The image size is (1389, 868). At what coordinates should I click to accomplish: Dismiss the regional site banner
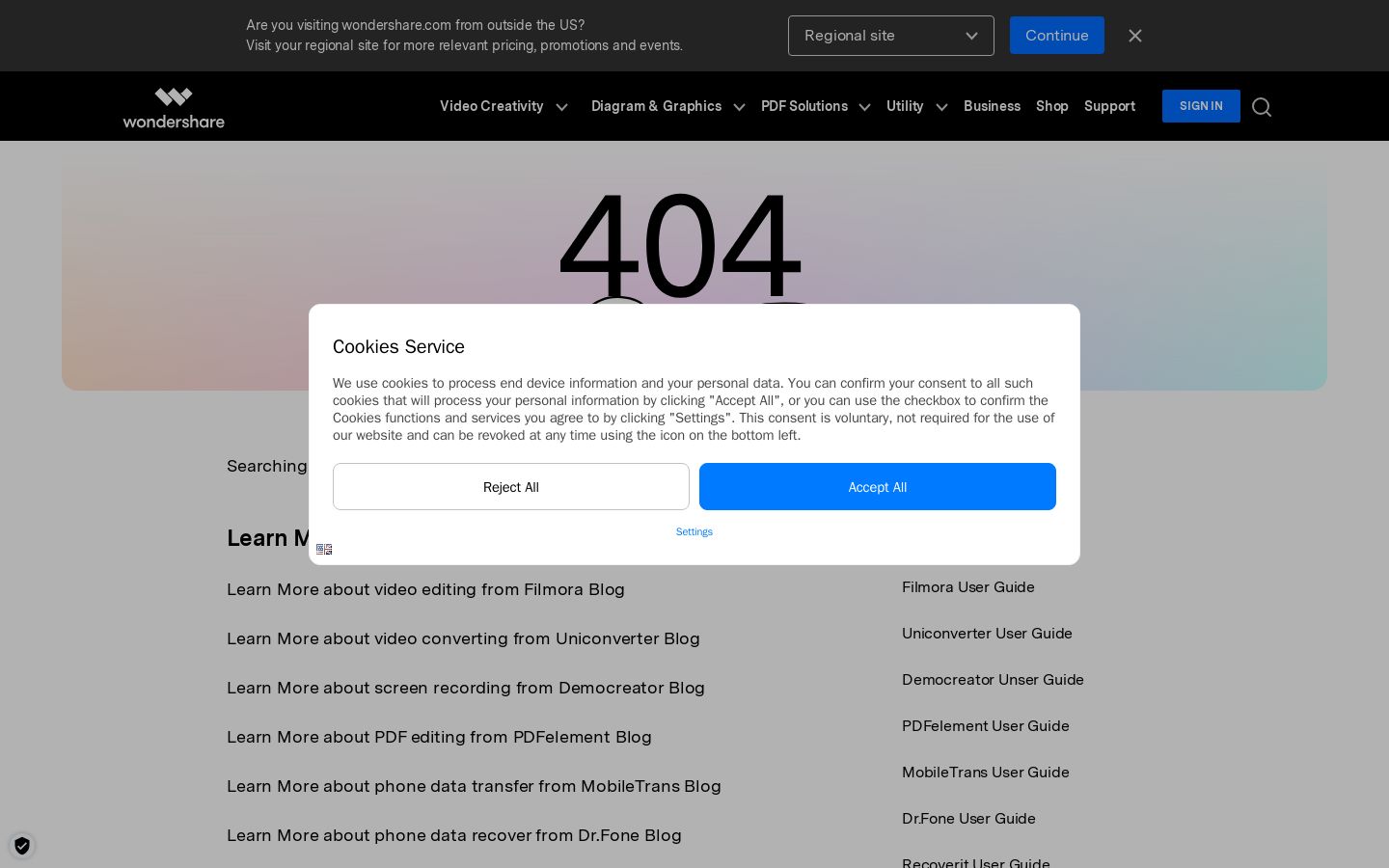coord(1135,36)
